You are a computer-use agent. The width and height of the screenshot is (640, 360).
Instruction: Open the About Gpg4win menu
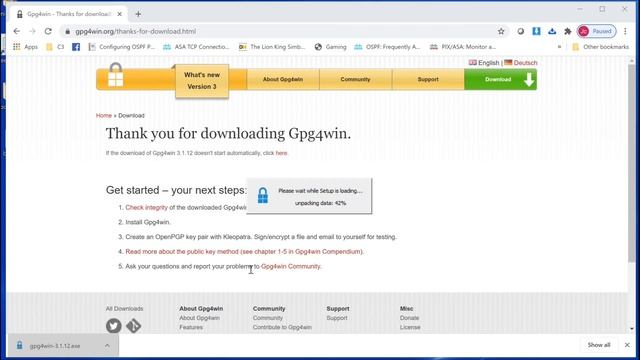[283, 80]
